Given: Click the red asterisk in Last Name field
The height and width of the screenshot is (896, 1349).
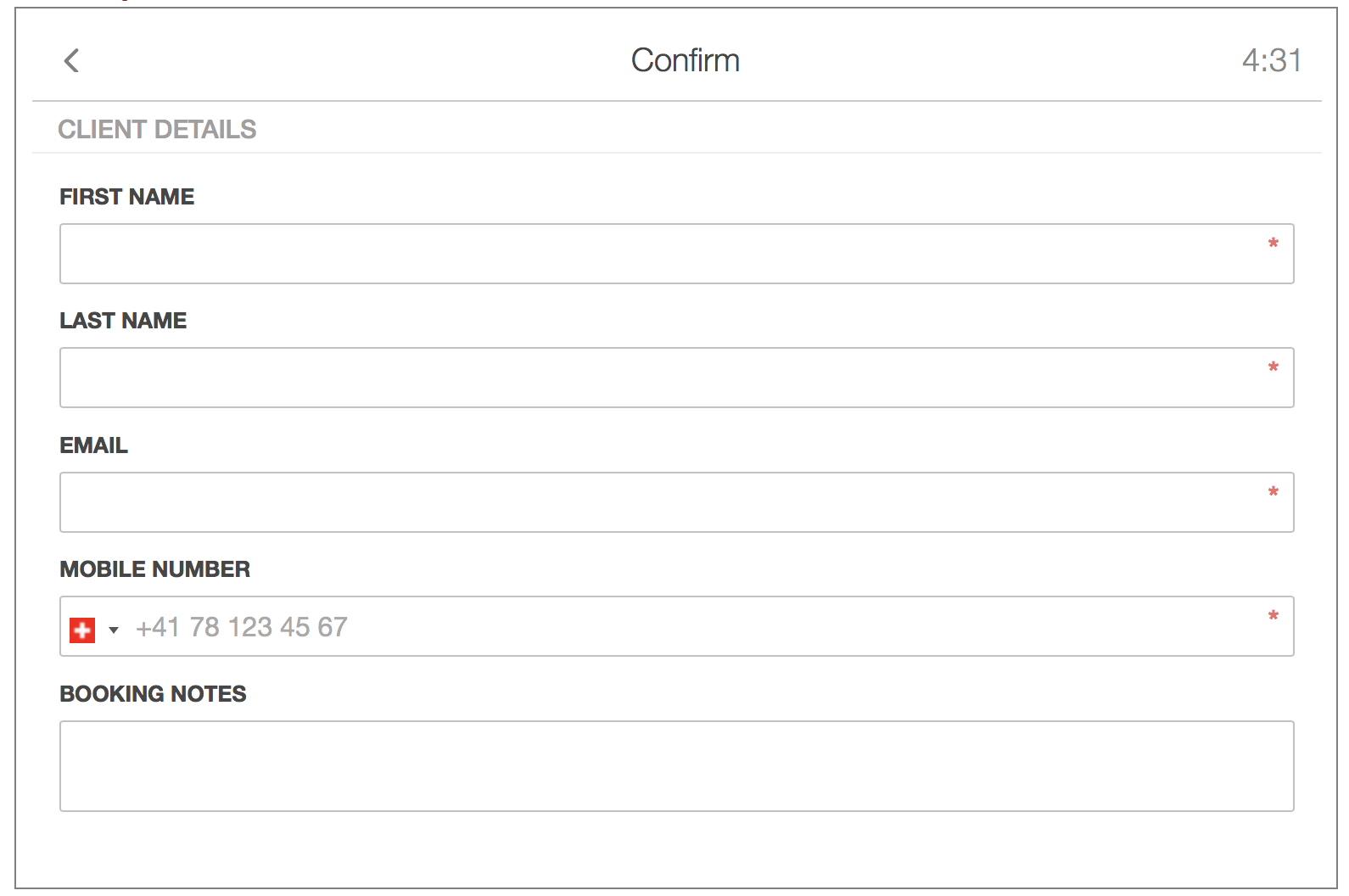Looking at the screenshot, I should pos(1273,367).
